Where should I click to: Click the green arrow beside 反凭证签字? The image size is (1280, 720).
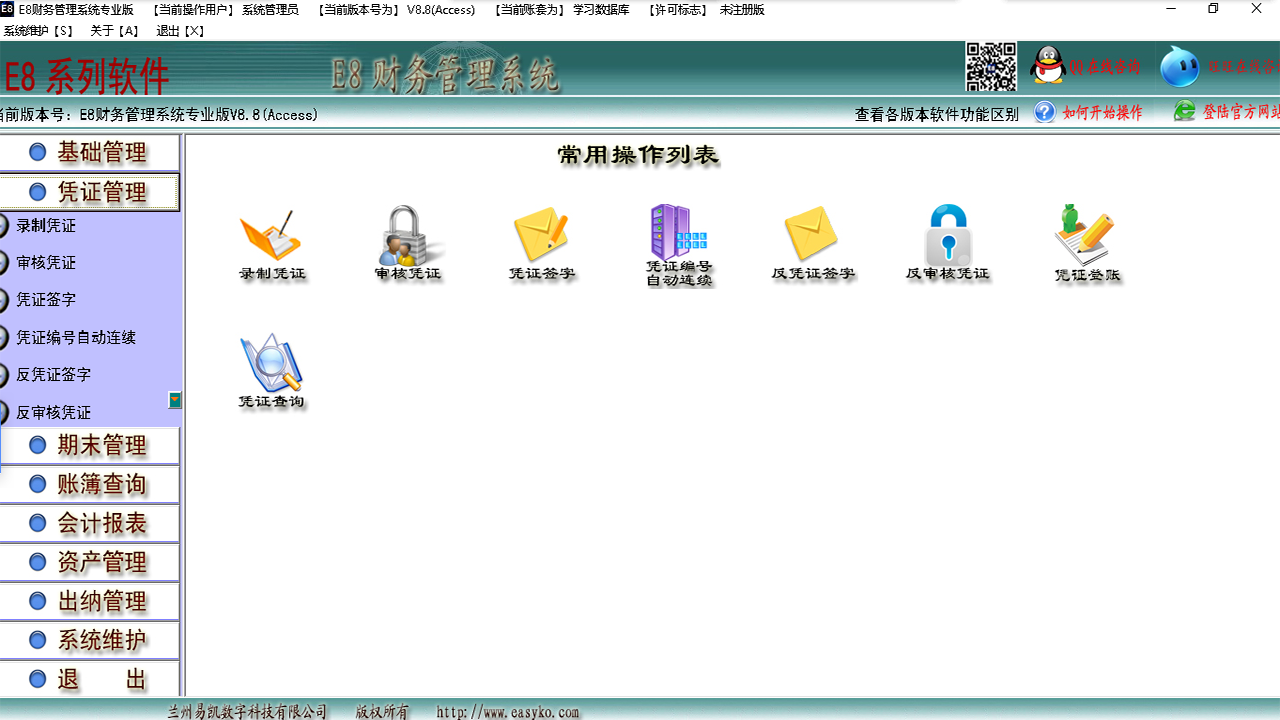(175, 399)
